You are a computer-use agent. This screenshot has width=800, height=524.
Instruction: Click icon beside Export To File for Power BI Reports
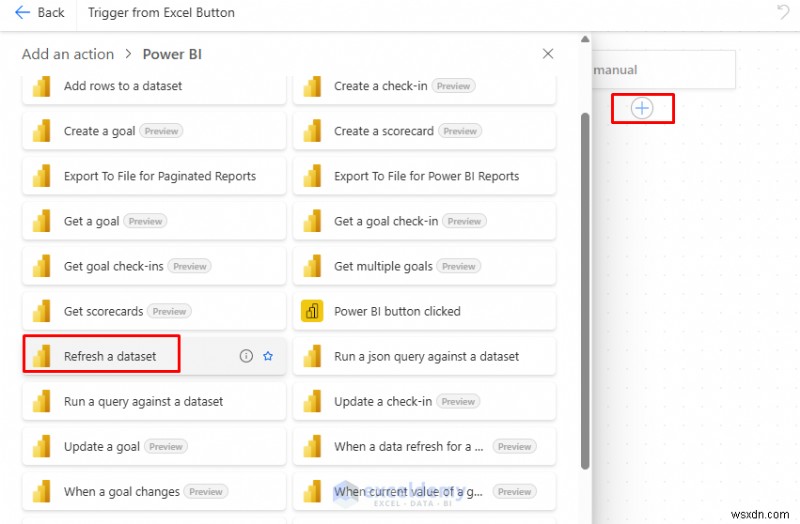point(312,176)
